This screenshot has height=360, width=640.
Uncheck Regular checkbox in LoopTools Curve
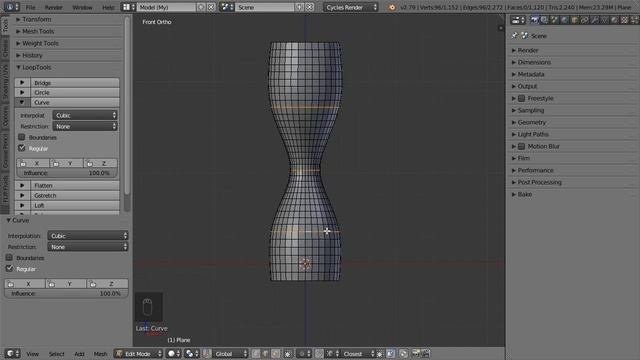coord(22,148)
